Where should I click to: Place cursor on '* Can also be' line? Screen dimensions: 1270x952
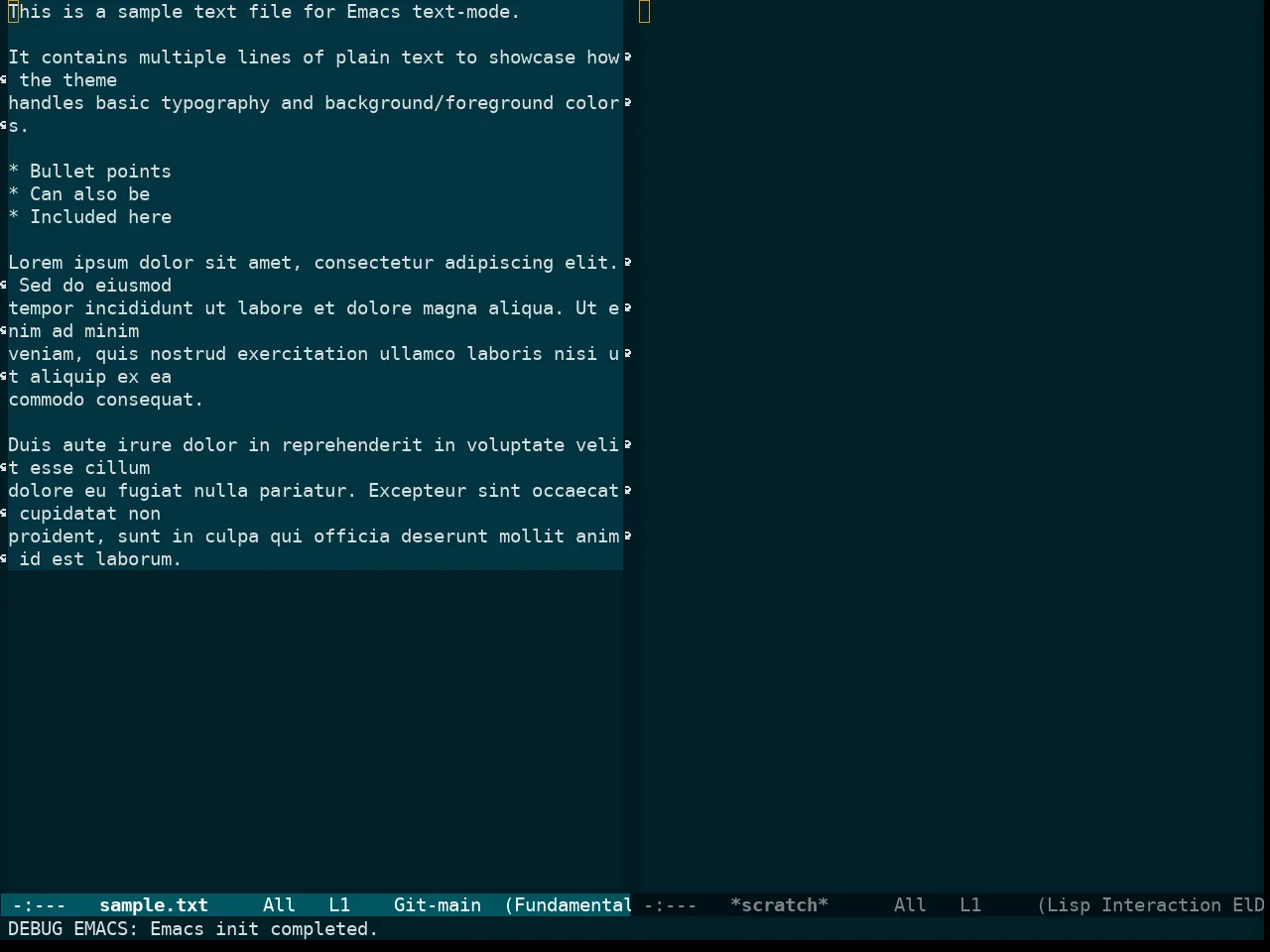[78, 194]
